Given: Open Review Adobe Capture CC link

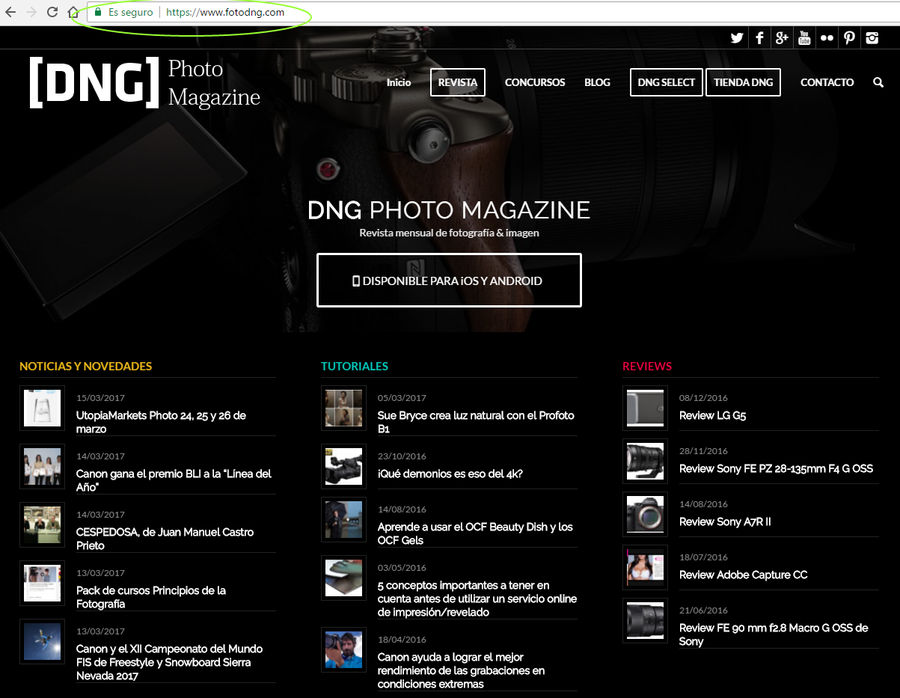Looking at the screenshot, I should tap(743, 575).
